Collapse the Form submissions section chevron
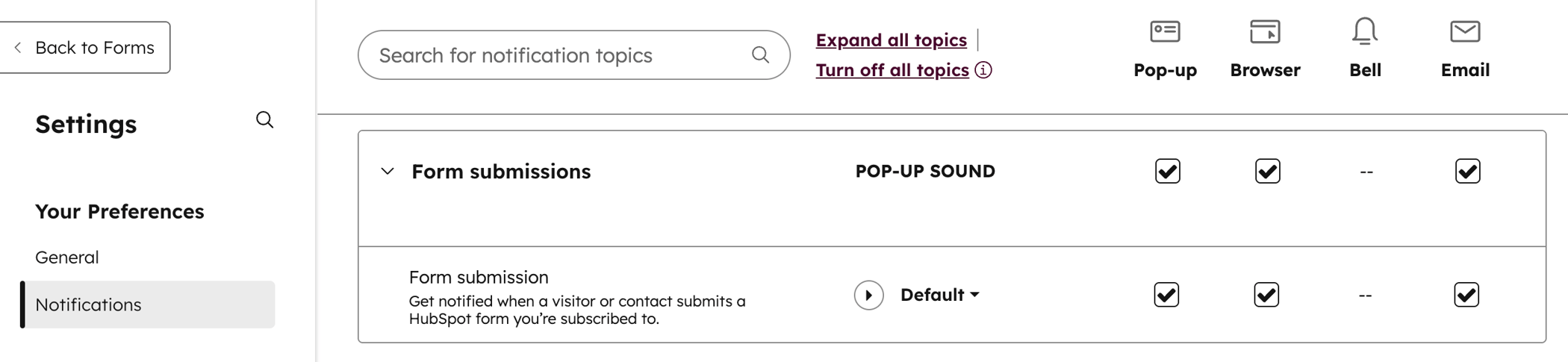The width and height of the screenshot is (1568, 362). (x=388, y=171)
